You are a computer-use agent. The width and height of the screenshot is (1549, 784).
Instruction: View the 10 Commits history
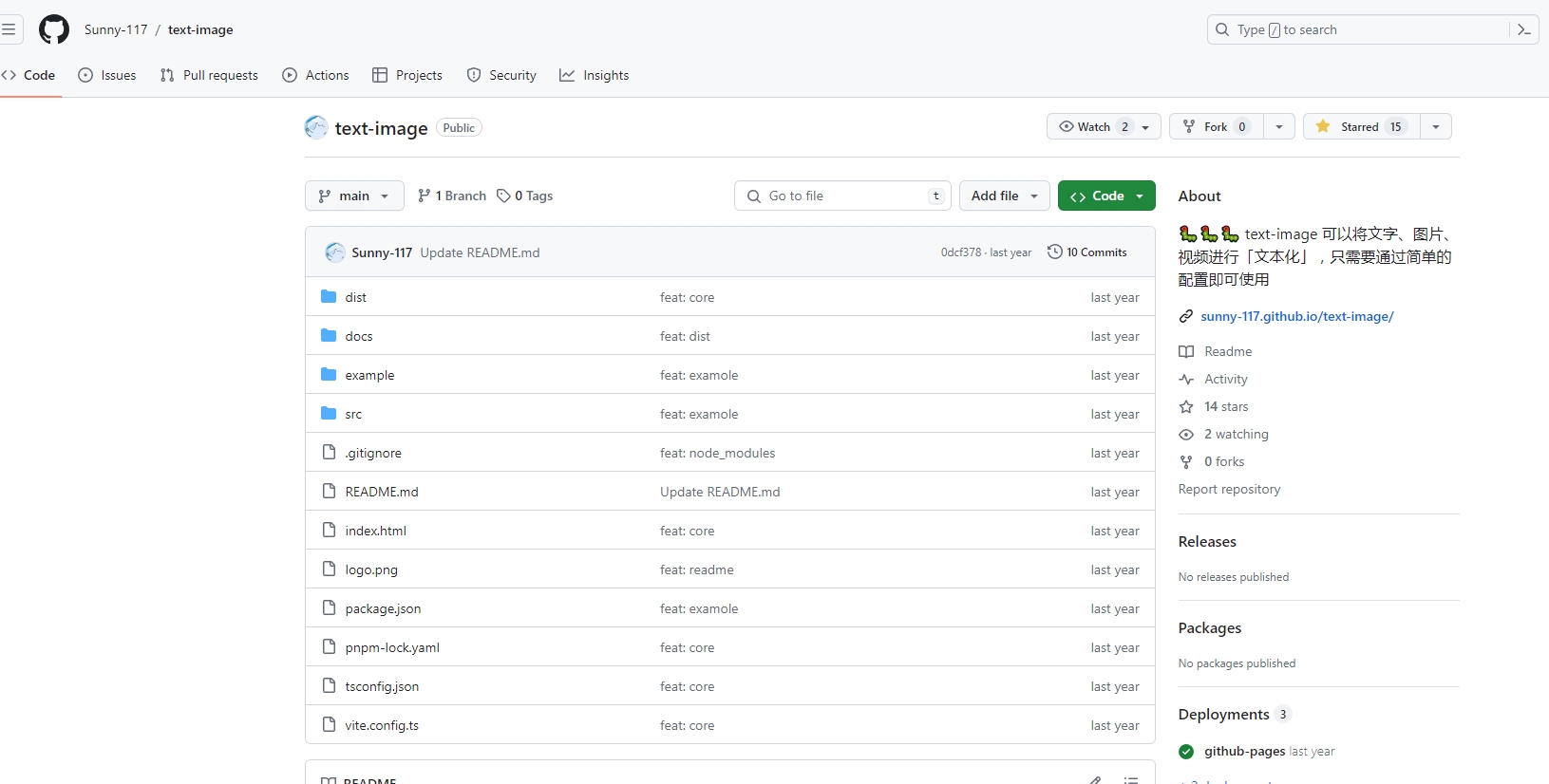point(1087,252)
